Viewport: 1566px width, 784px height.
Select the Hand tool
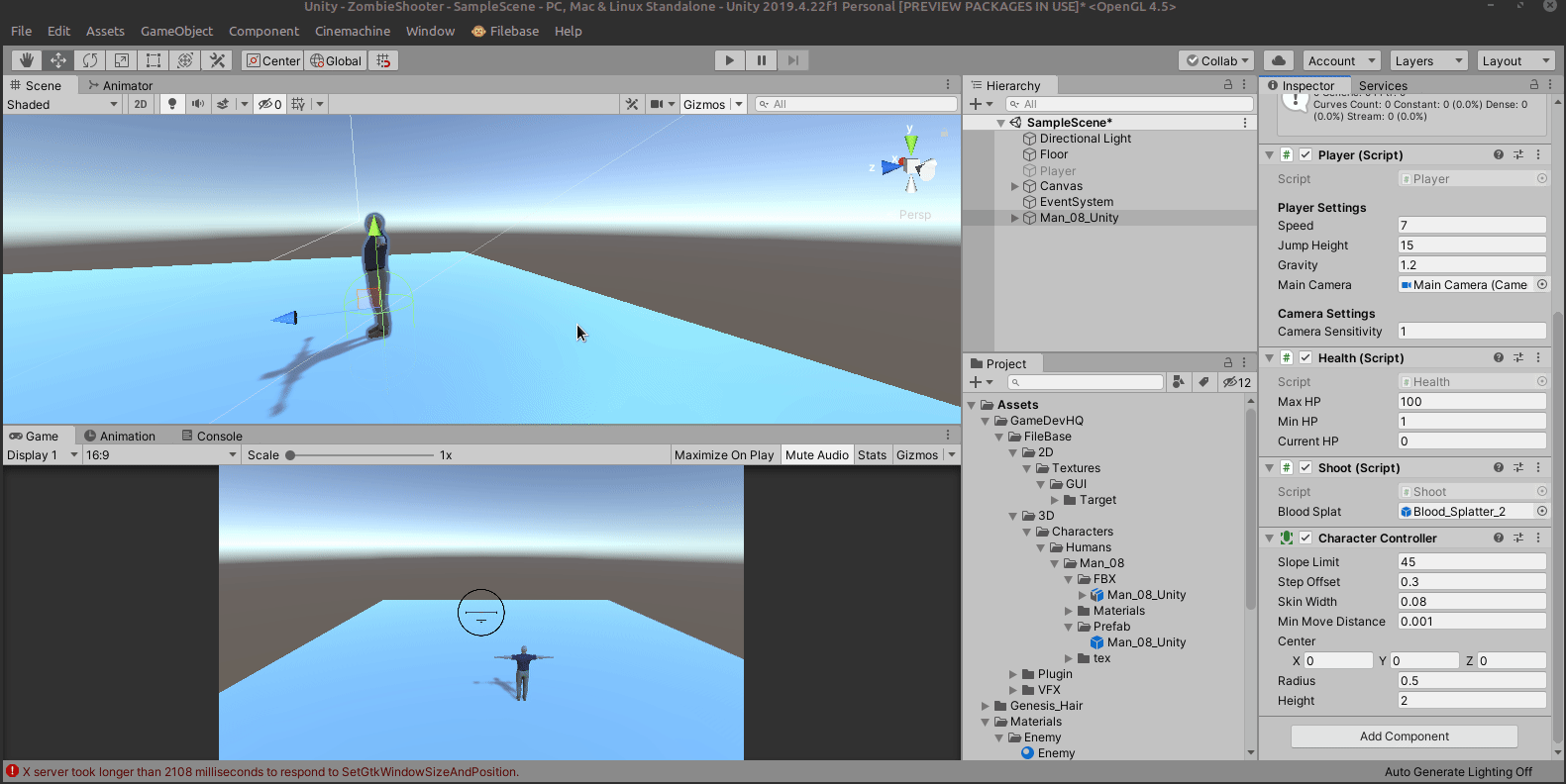(27, 60)
